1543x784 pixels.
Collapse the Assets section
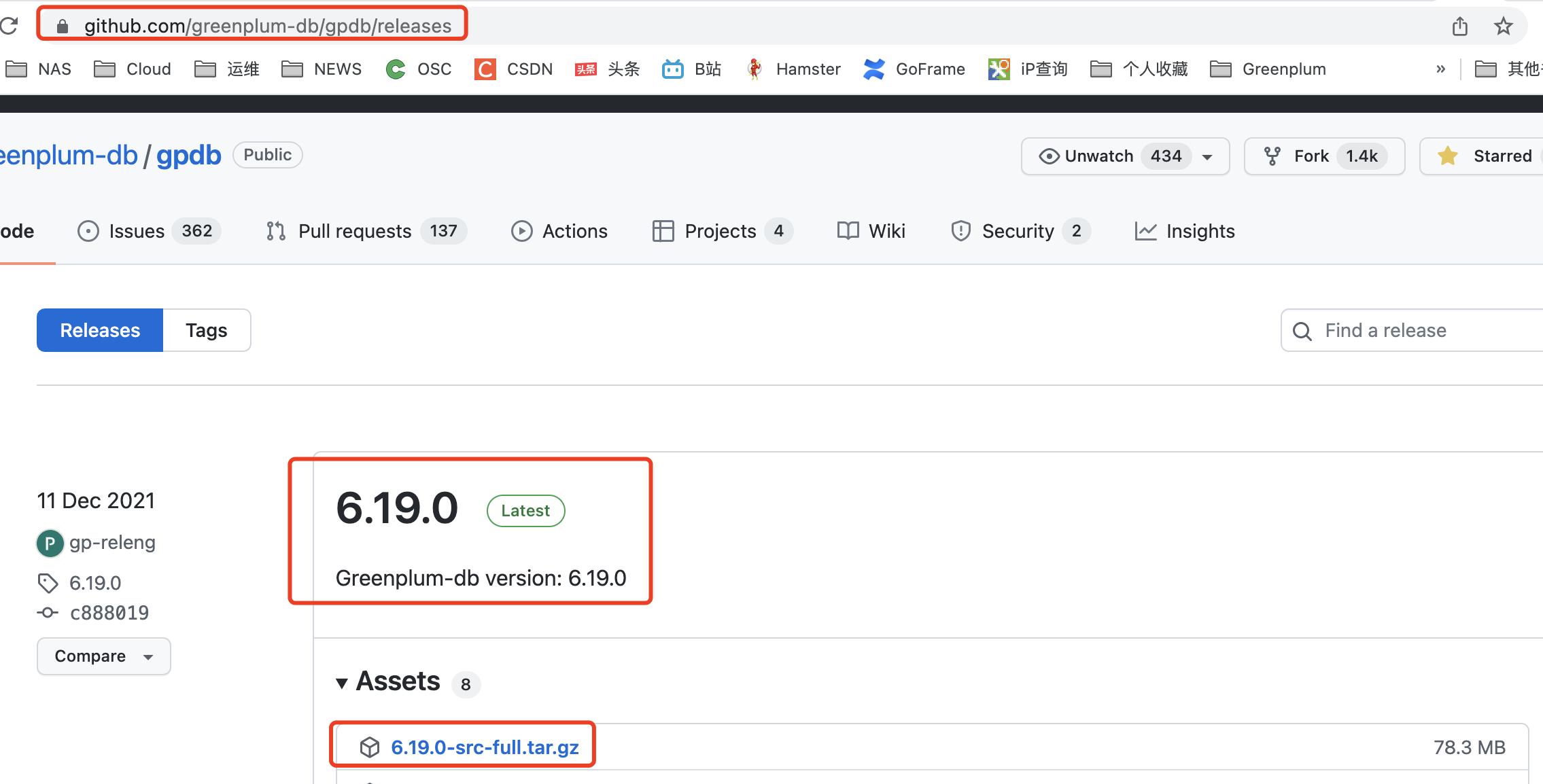[343, 682]
